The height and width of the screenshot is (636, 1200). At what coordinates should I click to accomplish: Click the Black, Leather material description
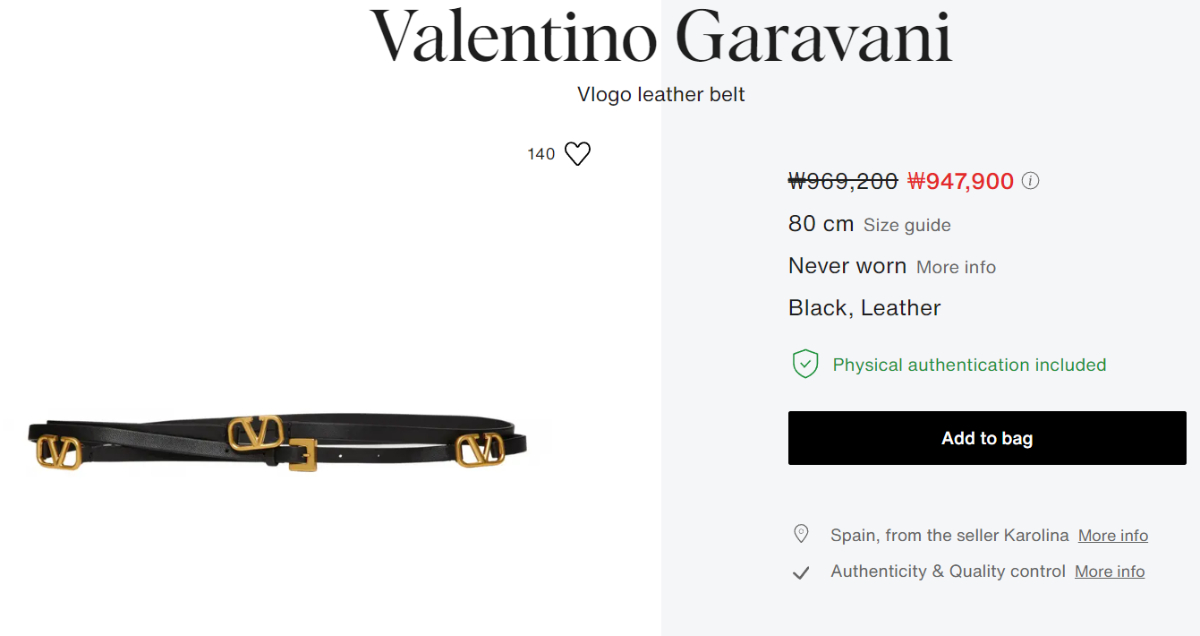click(865, 308)
